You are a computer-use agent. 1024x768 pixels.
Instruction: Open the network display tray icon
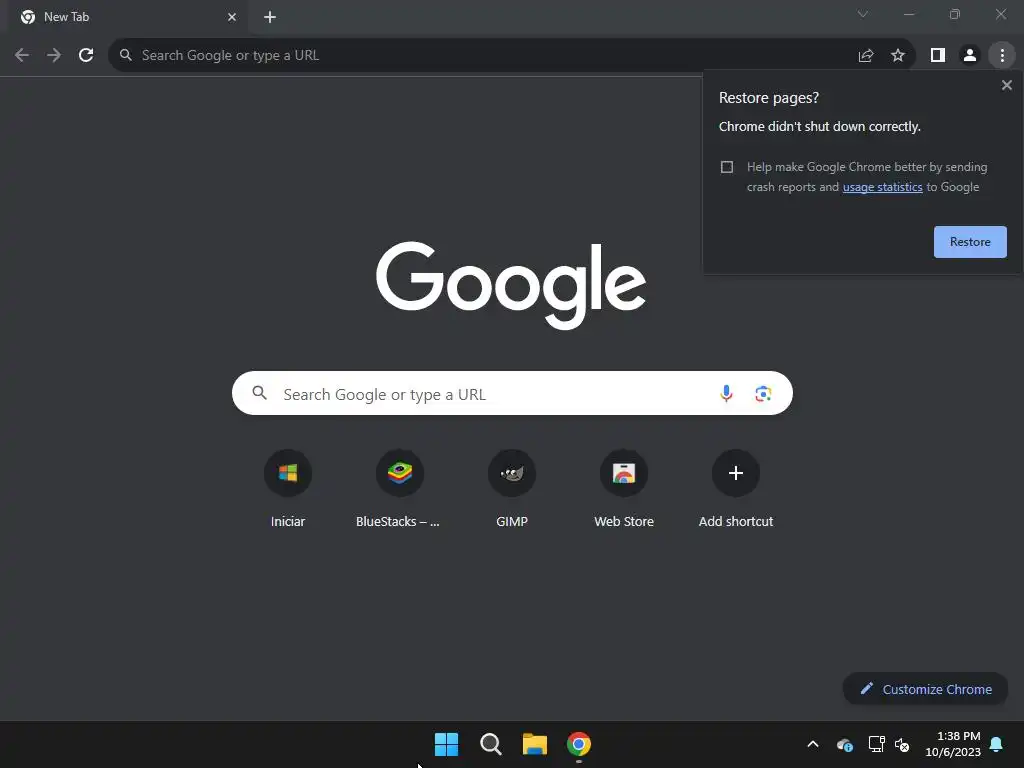coord(876,744)
